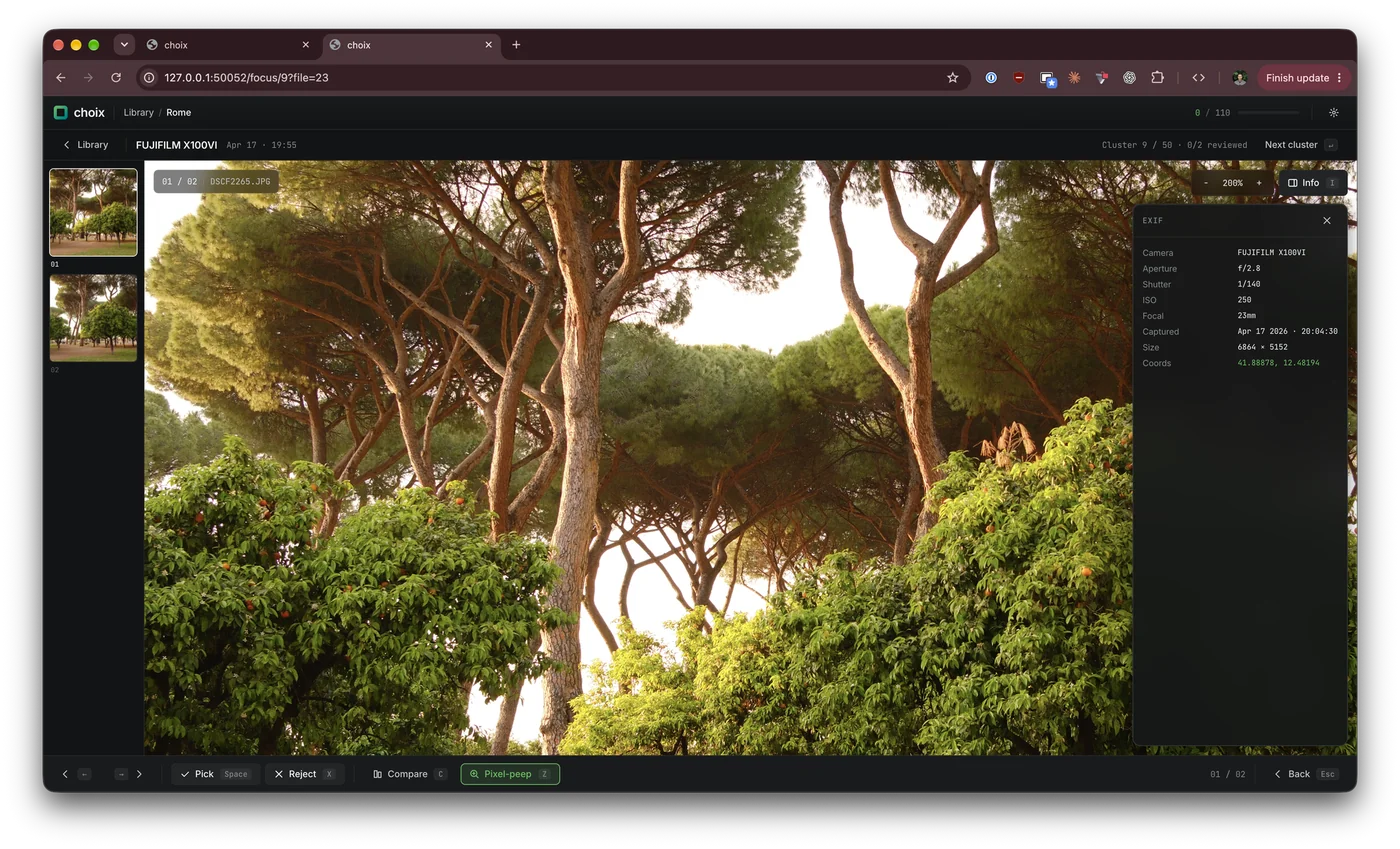The width and height of the screenshot is (1400, 849).
Task: Click Finish update button
Action: 1304,78
